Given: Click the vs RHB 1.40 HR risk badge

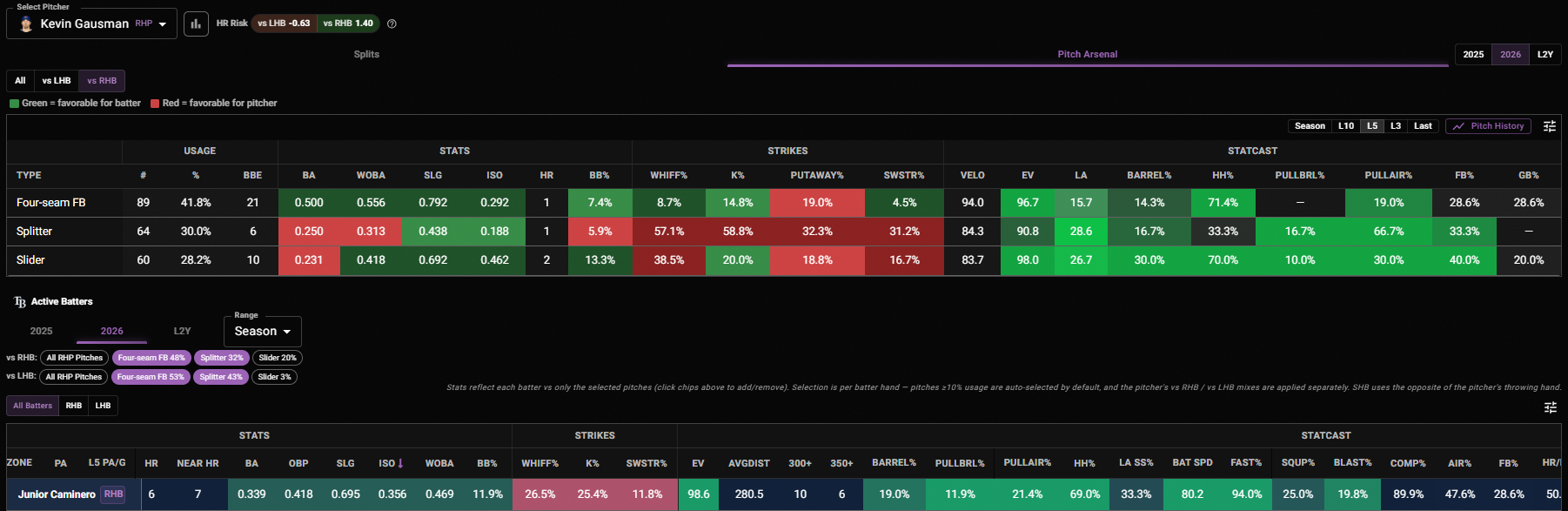Looking at the screenshot, I should pyautogui.click(x=348, y=24).
